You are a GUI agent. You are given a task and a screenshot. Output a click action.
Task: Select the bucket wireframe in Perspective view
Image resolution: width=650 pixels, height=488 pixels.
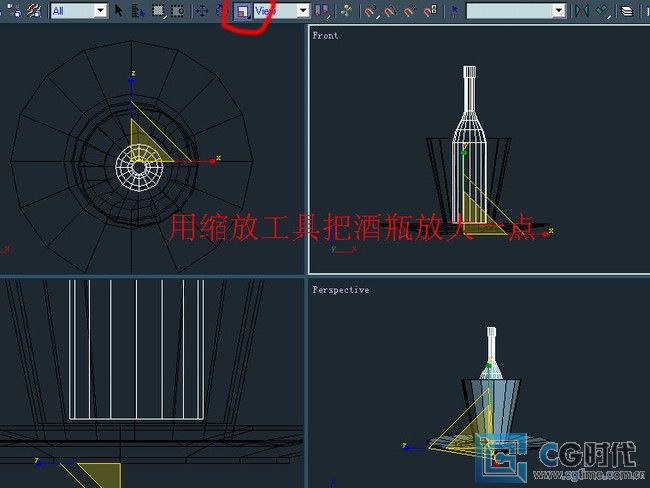click(x=491, y=408)
